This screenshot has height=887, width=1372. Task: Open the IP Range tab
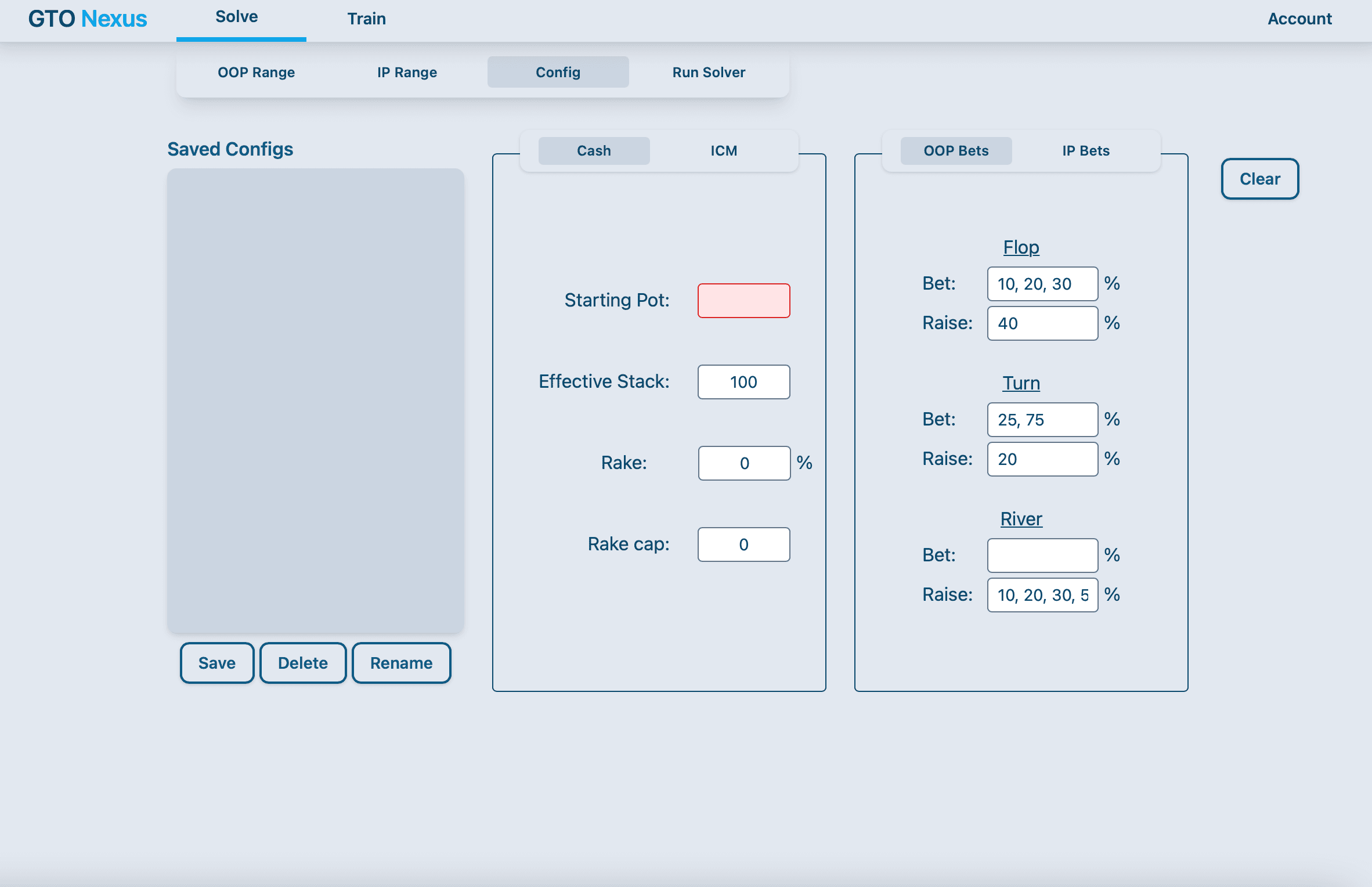tap(407, 72)
